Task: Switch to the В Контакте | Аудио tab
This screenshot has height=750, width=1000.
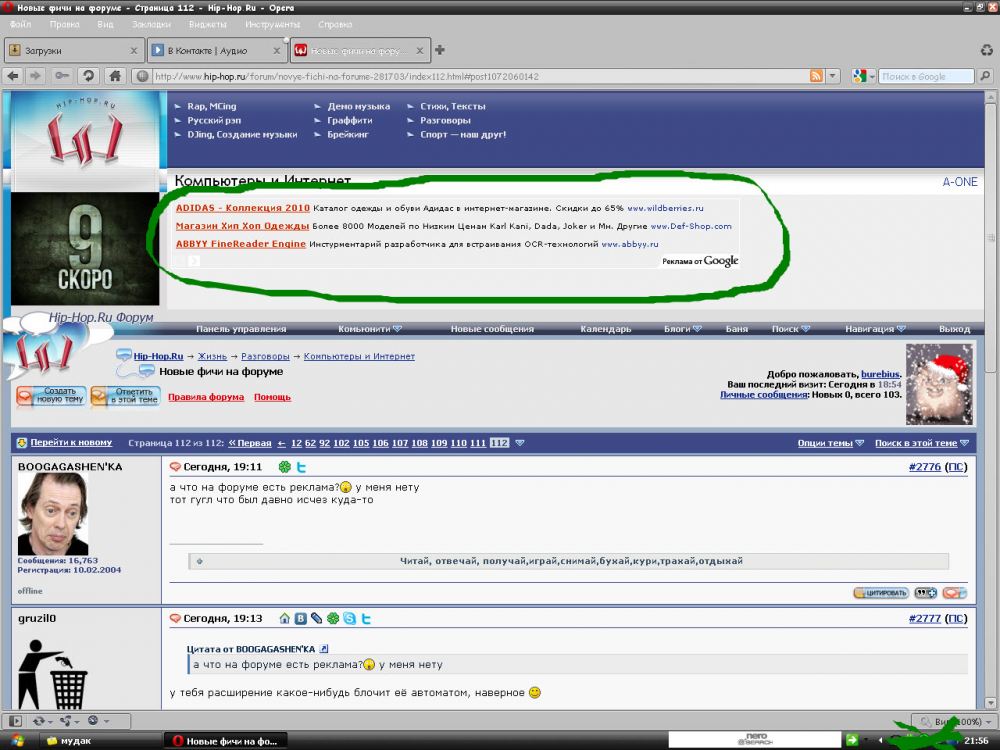Action: pyautogui.click(x=217, y=50)
